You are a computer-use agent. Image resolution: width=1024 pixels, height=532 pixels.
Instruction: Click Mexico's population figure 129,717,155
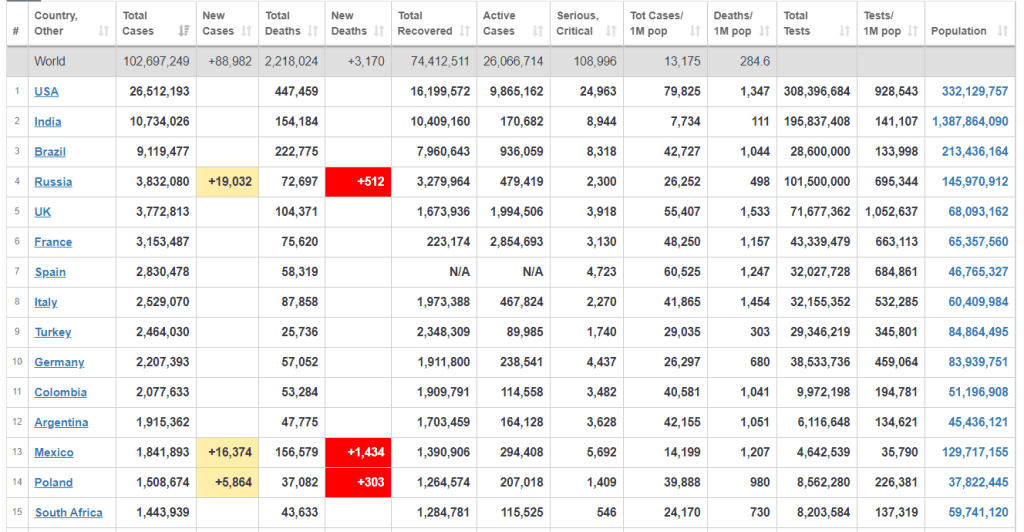tap(974, 452)
